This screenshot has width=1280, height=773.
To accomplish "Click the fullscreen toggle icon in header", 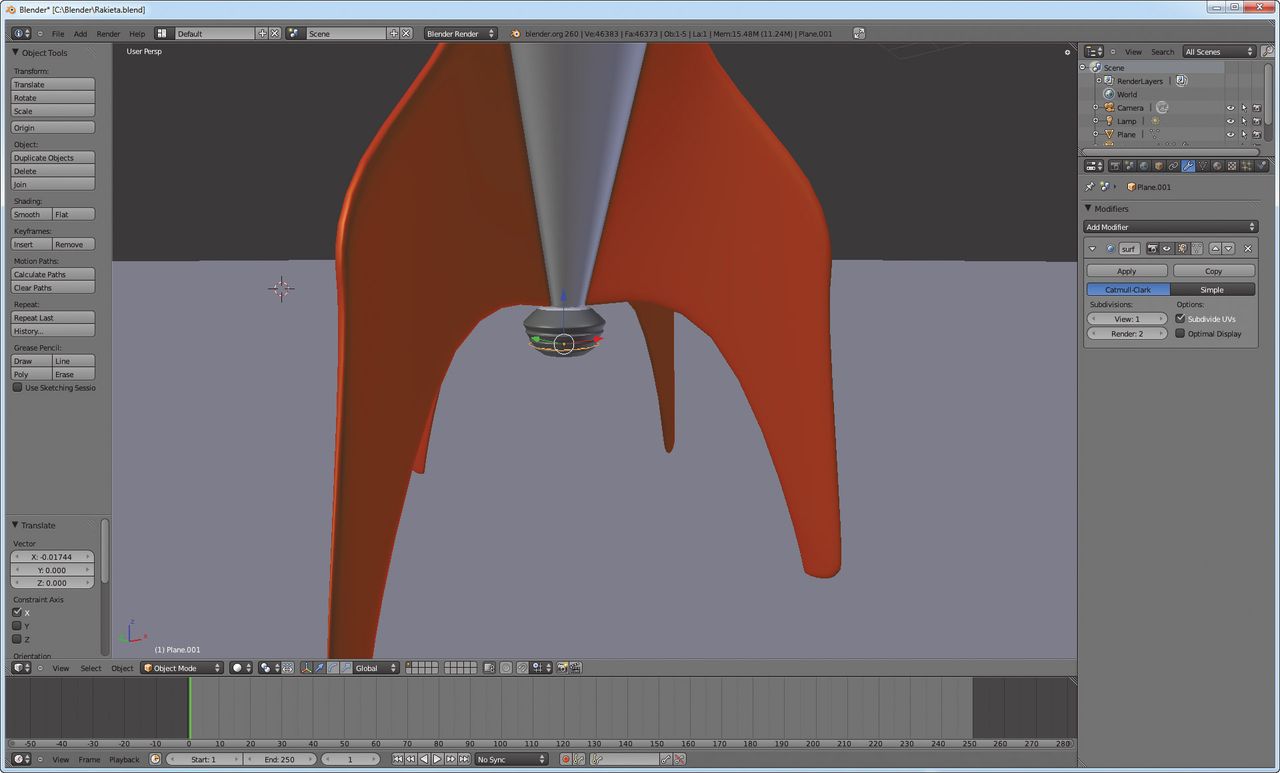I will click(x=858, y=33).
